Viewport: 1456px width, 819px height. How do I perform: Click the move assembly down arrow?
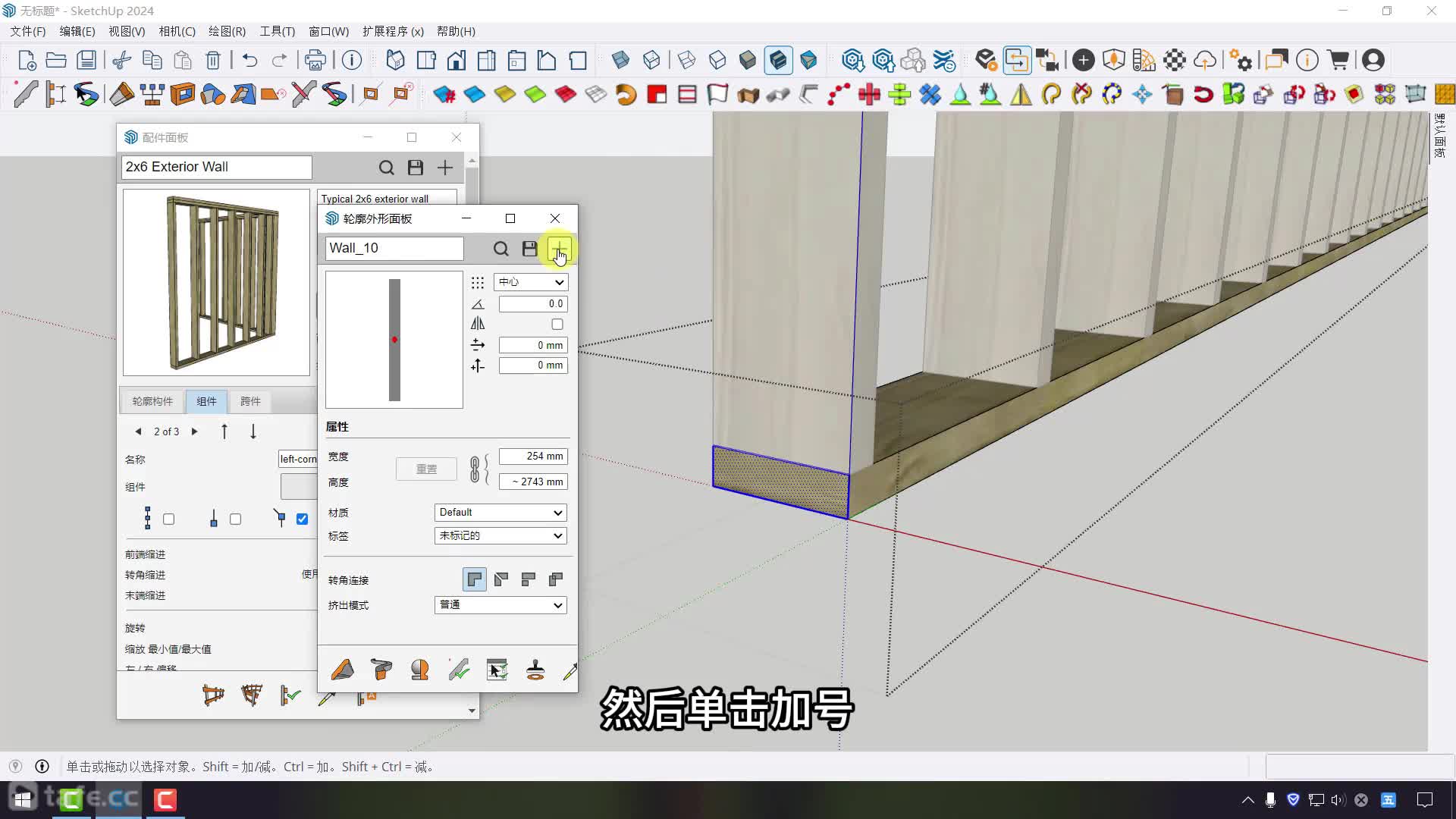tap(253, 431)
